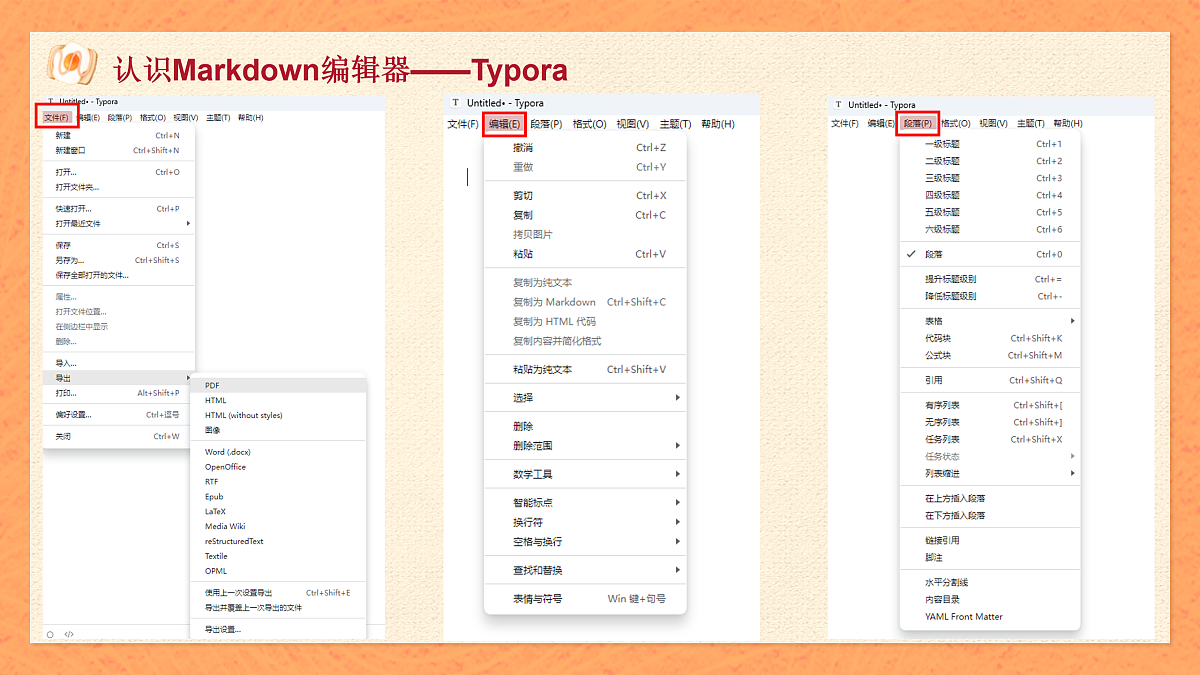
Task: Select LaTeX export option
Action: tap(279, 511)
